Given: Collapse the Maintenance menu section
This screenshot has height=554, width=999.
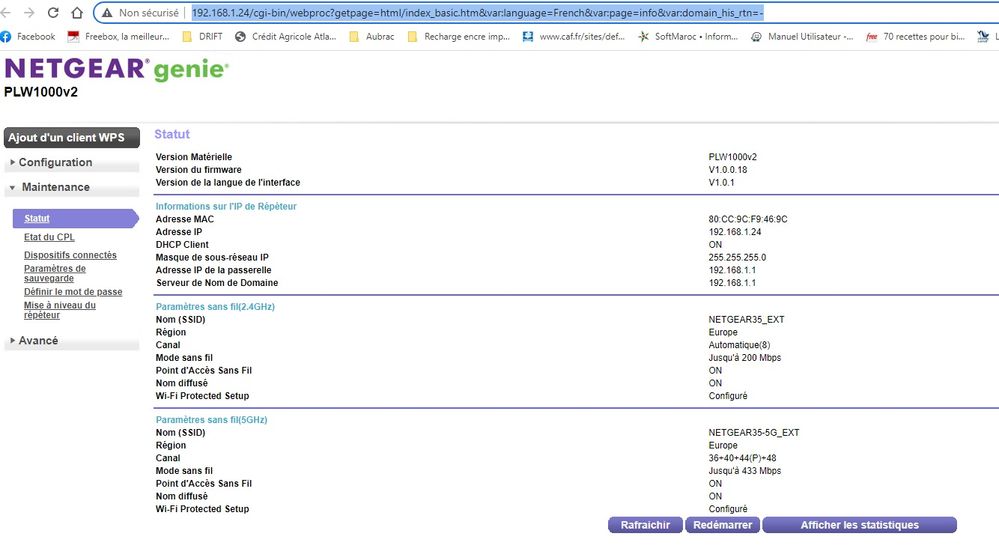Looking at the screenshot, I should click(x=55, y=188).
